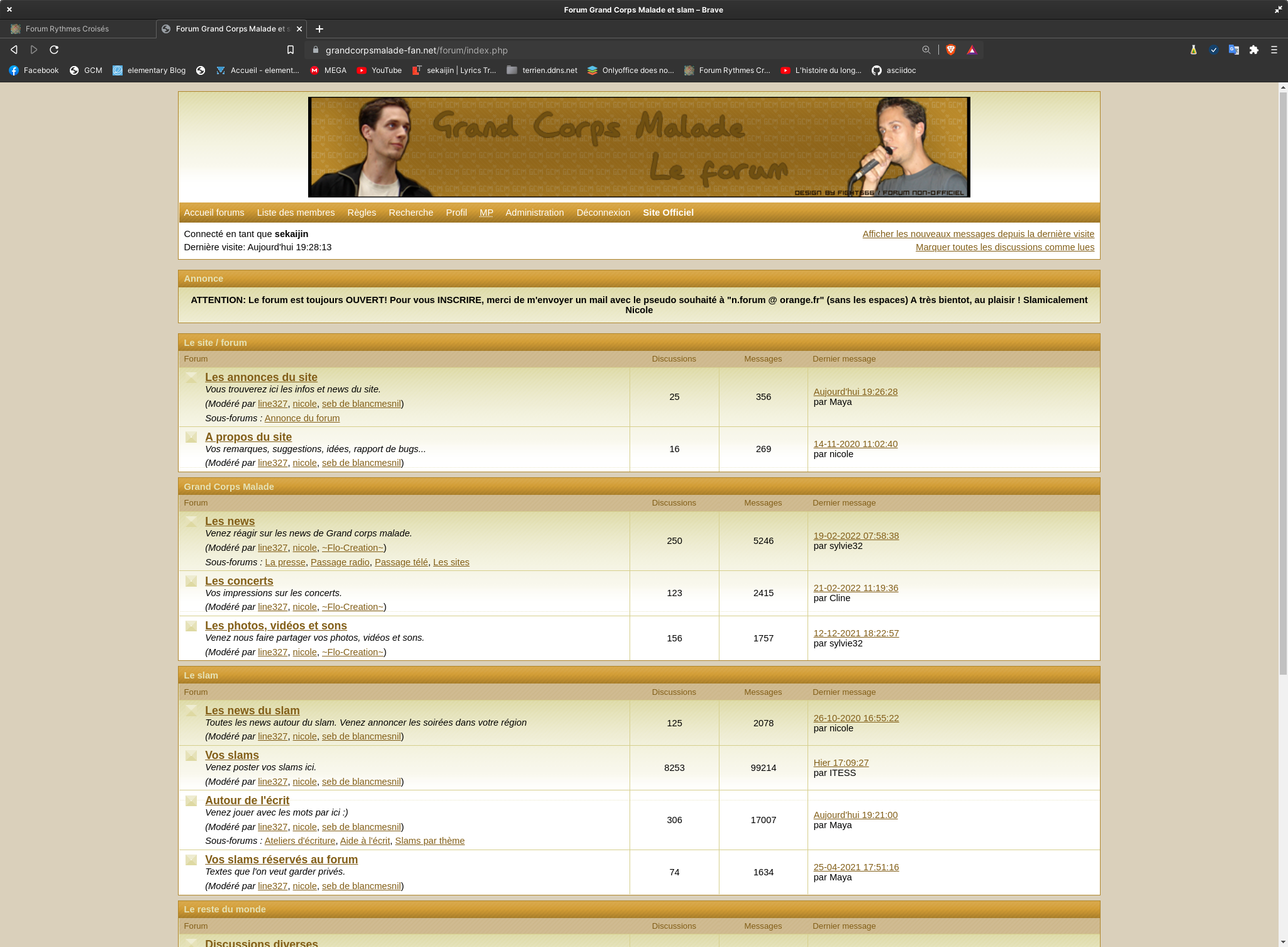Open the Administration menu item

point(534,213)
